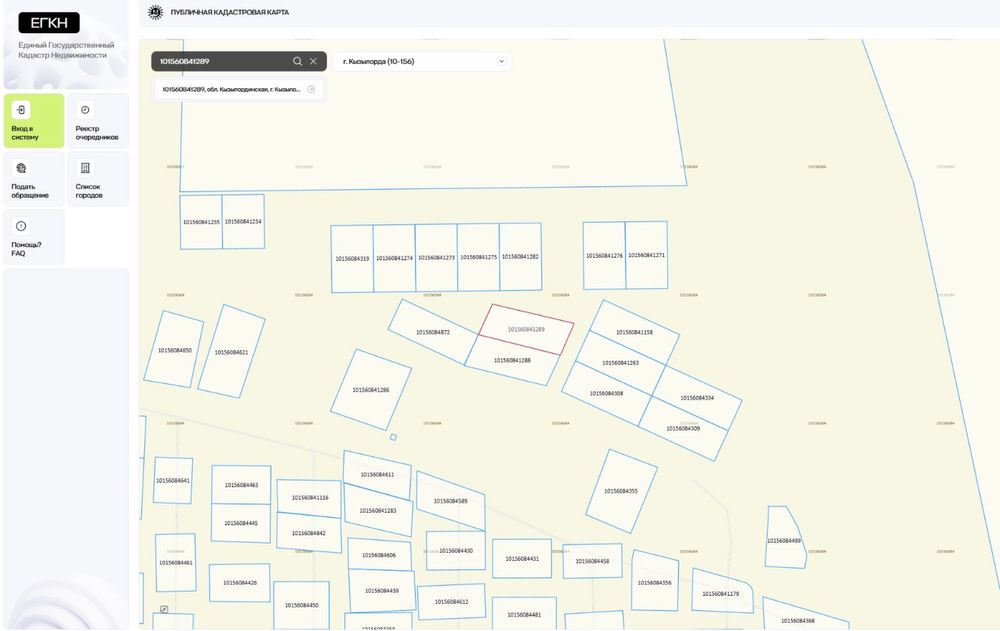This screenshot has width=1000, height=631.
Task: Select parcel 101560841275
Action: pyautogui.click(x=478, y=257)
